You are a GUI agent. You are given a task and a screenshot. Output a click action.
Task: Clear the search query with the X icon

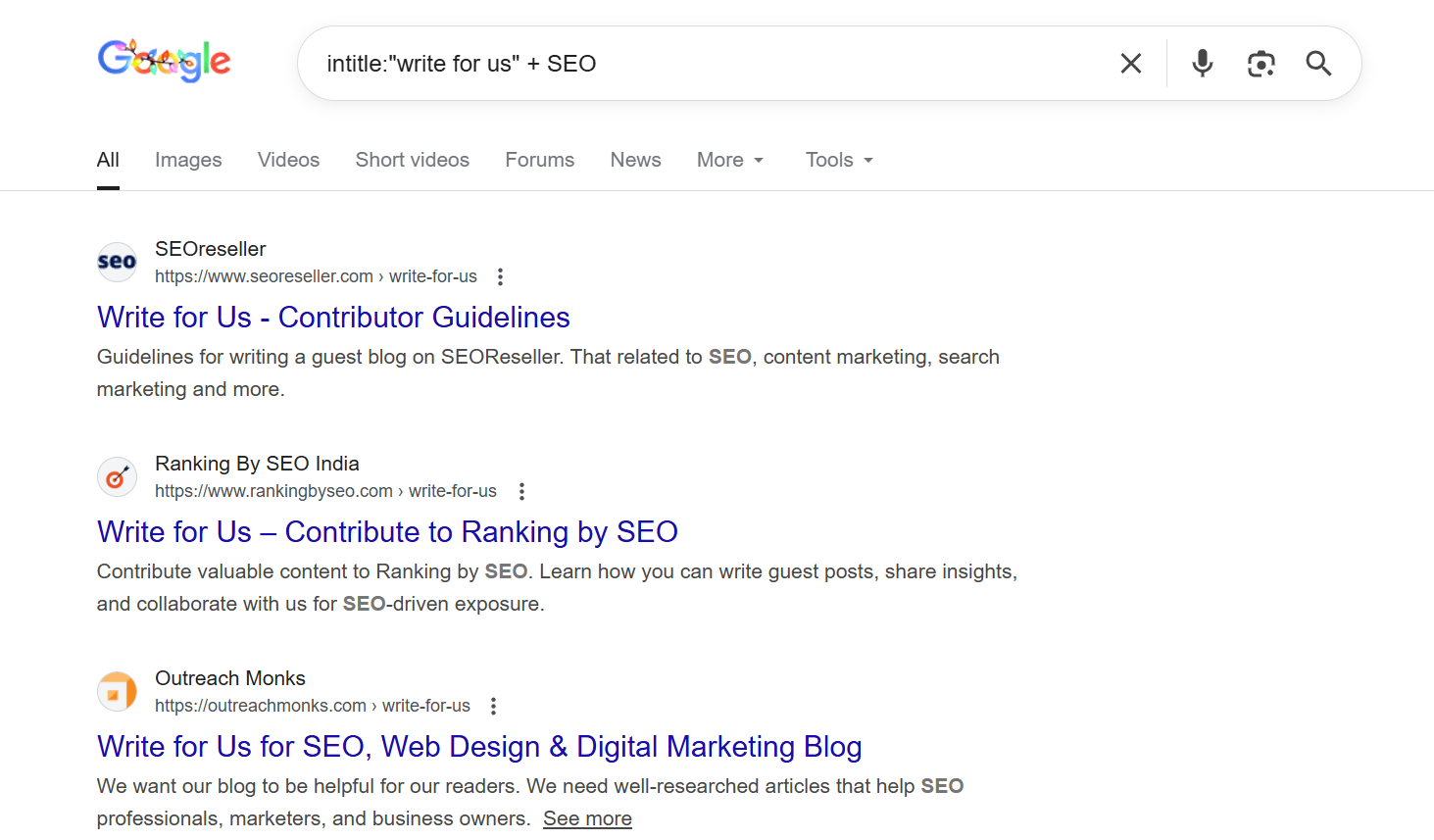coord(1130,63)
